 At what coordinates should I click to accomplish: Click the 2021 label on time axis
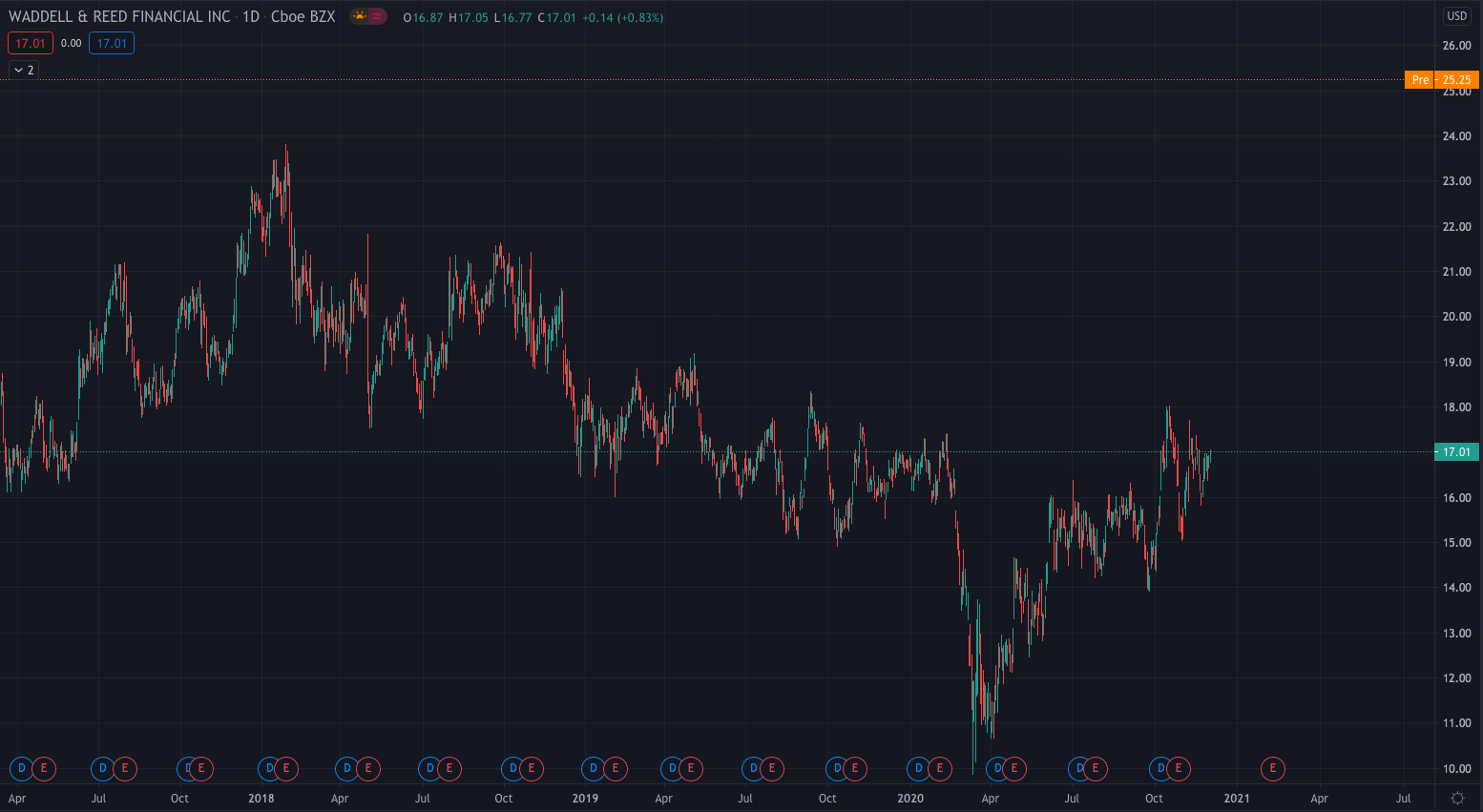click(x=1237, y=799)
